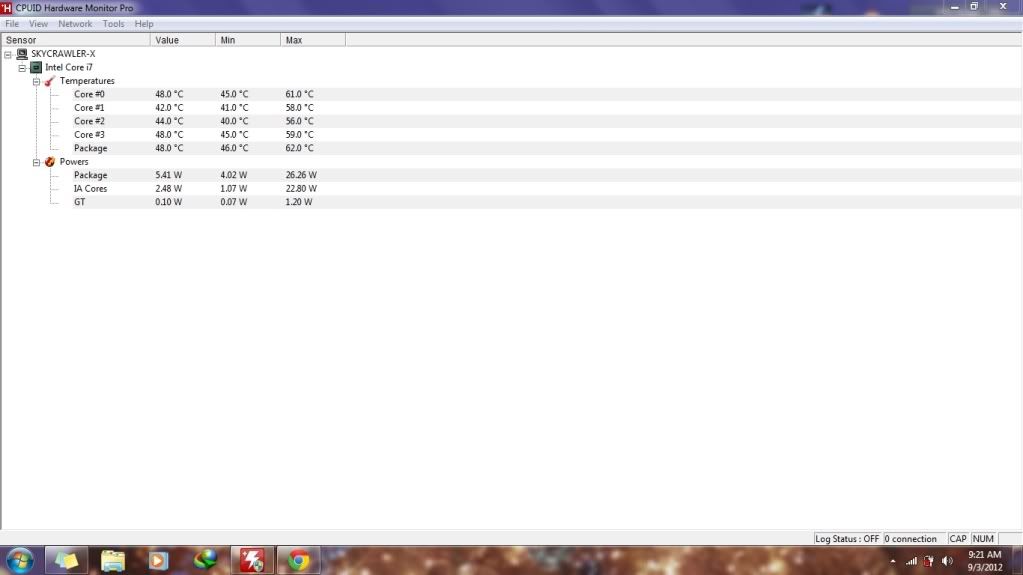The width and height of the screenshot is (1023, 575).
Task: Open Google Chrome from the taskbar
Action: [x=297, y=560]
